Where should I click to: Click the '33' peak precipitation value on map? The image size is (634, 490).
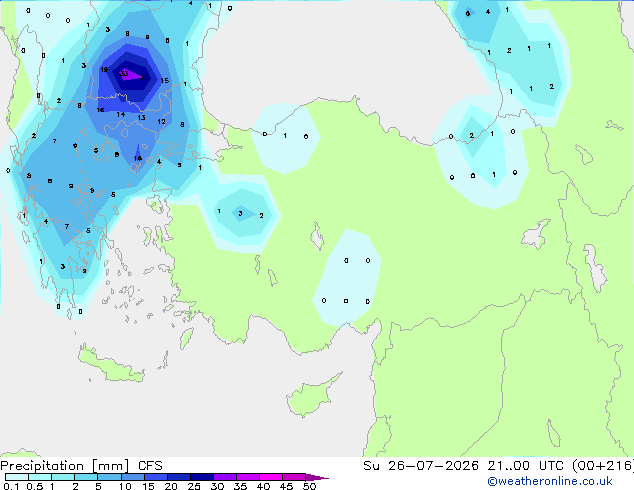click(x=124, y=74)
